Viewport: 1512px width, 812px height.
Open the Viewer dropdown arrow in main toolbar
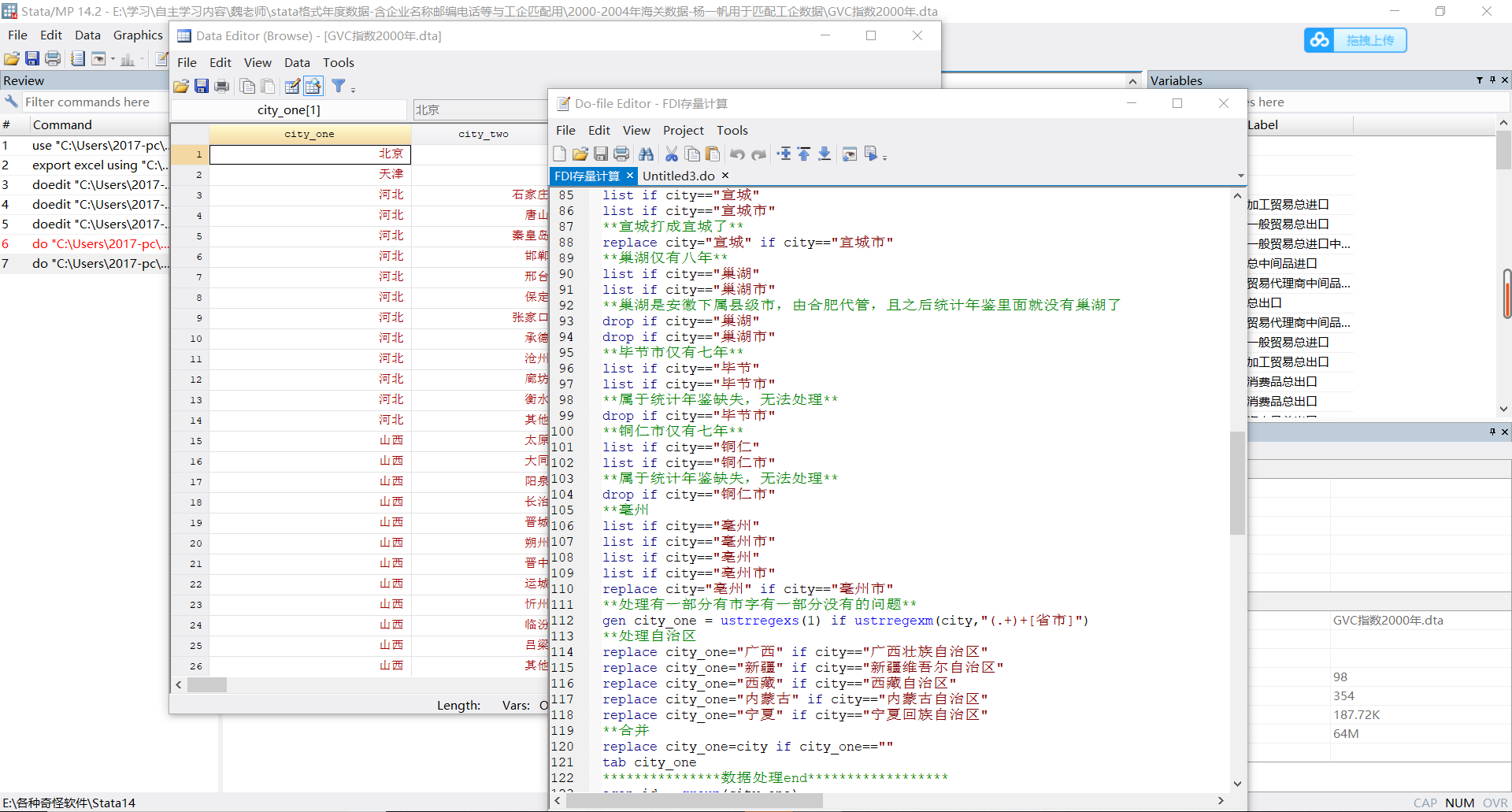pos(113,59)
